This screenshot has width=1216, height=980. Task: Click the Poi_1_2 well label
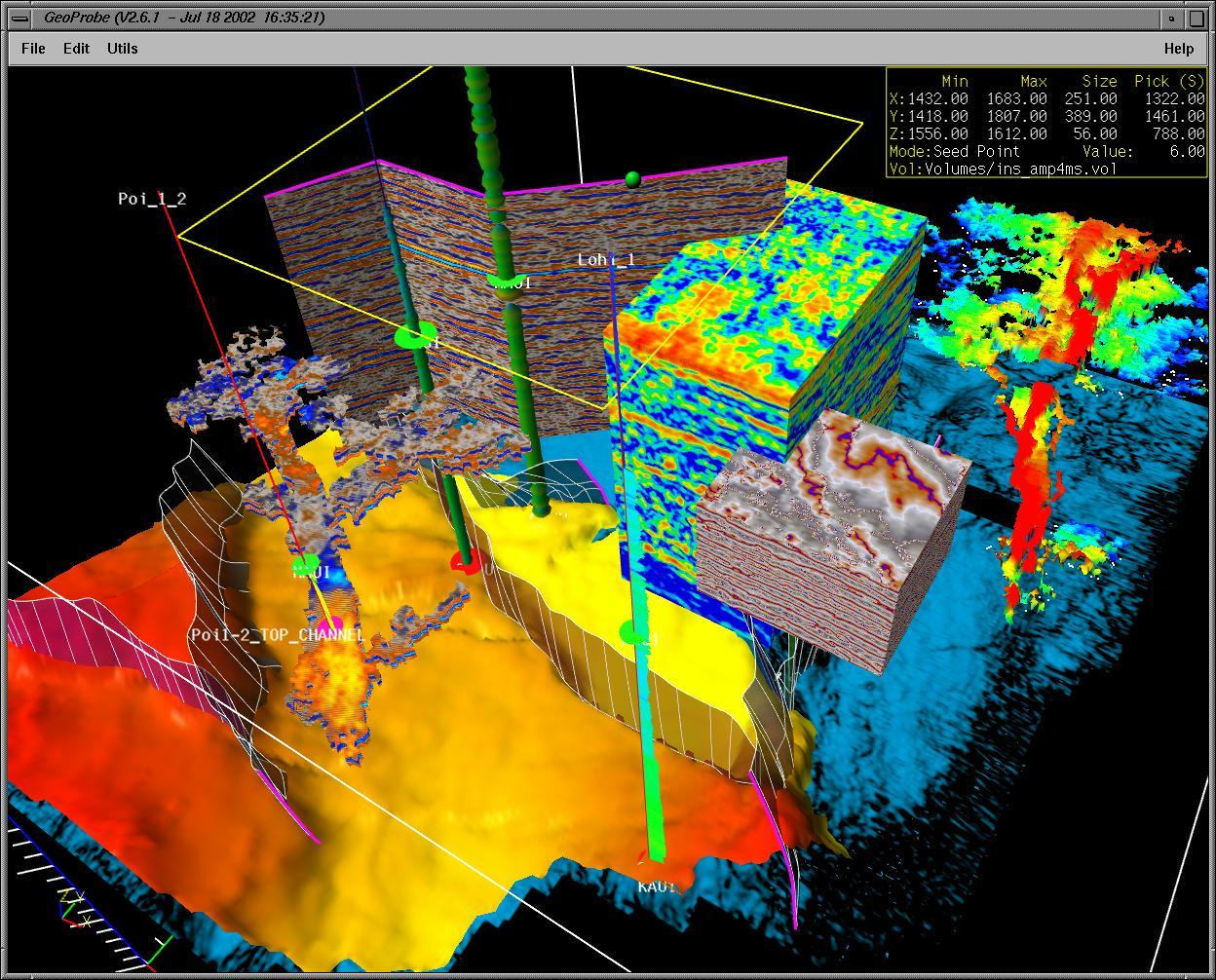pos(152,199)
